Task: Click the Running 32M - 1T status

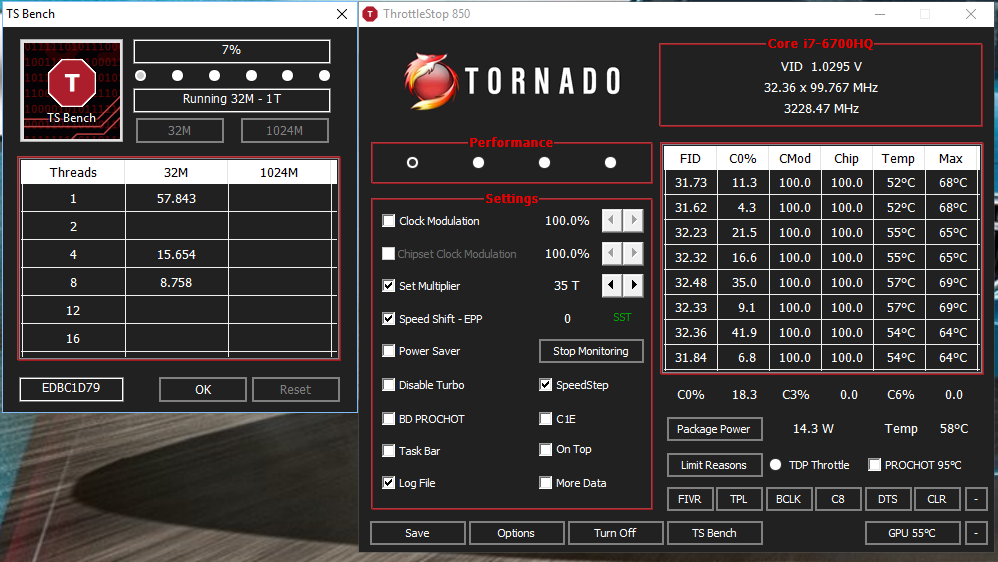Action: pos(232,99)
